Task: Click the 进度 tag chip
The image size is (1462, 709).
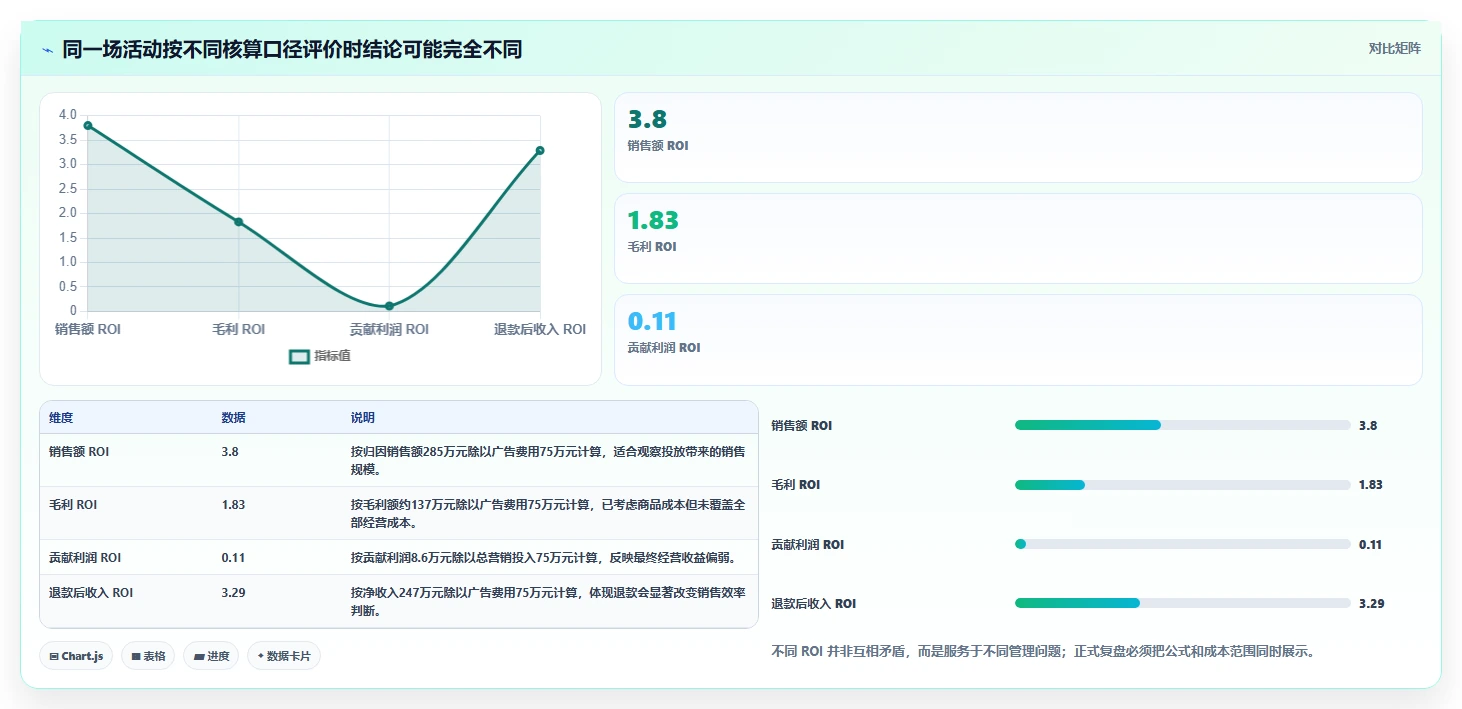Action: pyautogui.click(x=211, y=656)
